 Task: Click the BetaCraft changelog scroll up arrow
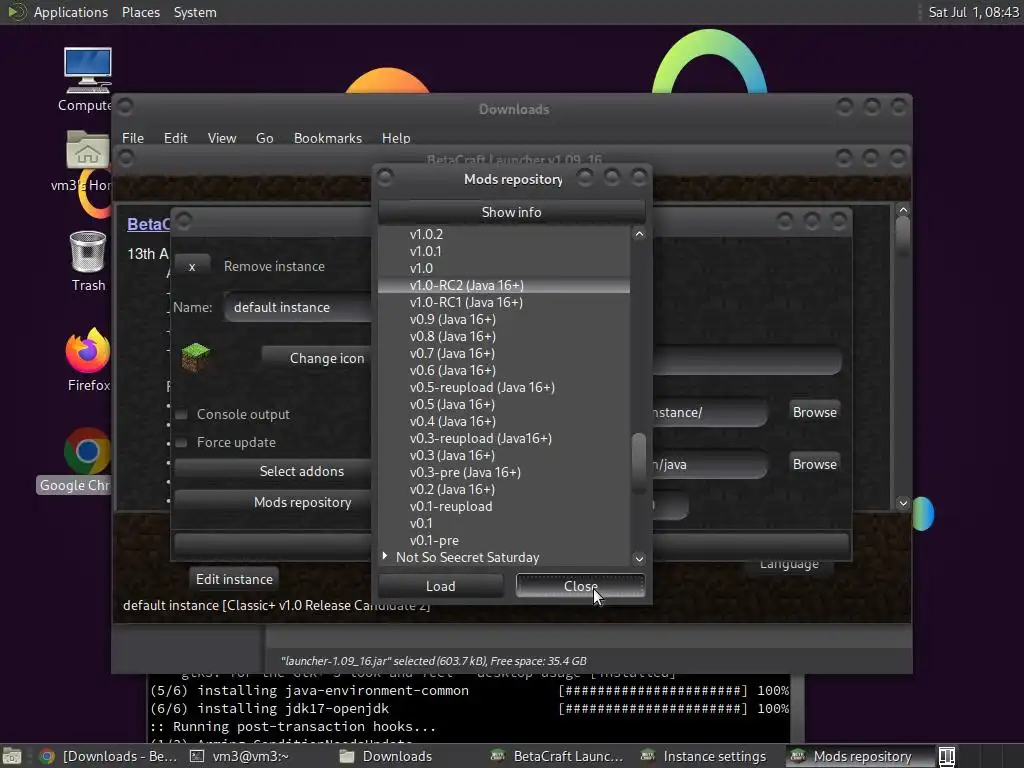coord(903,210)
